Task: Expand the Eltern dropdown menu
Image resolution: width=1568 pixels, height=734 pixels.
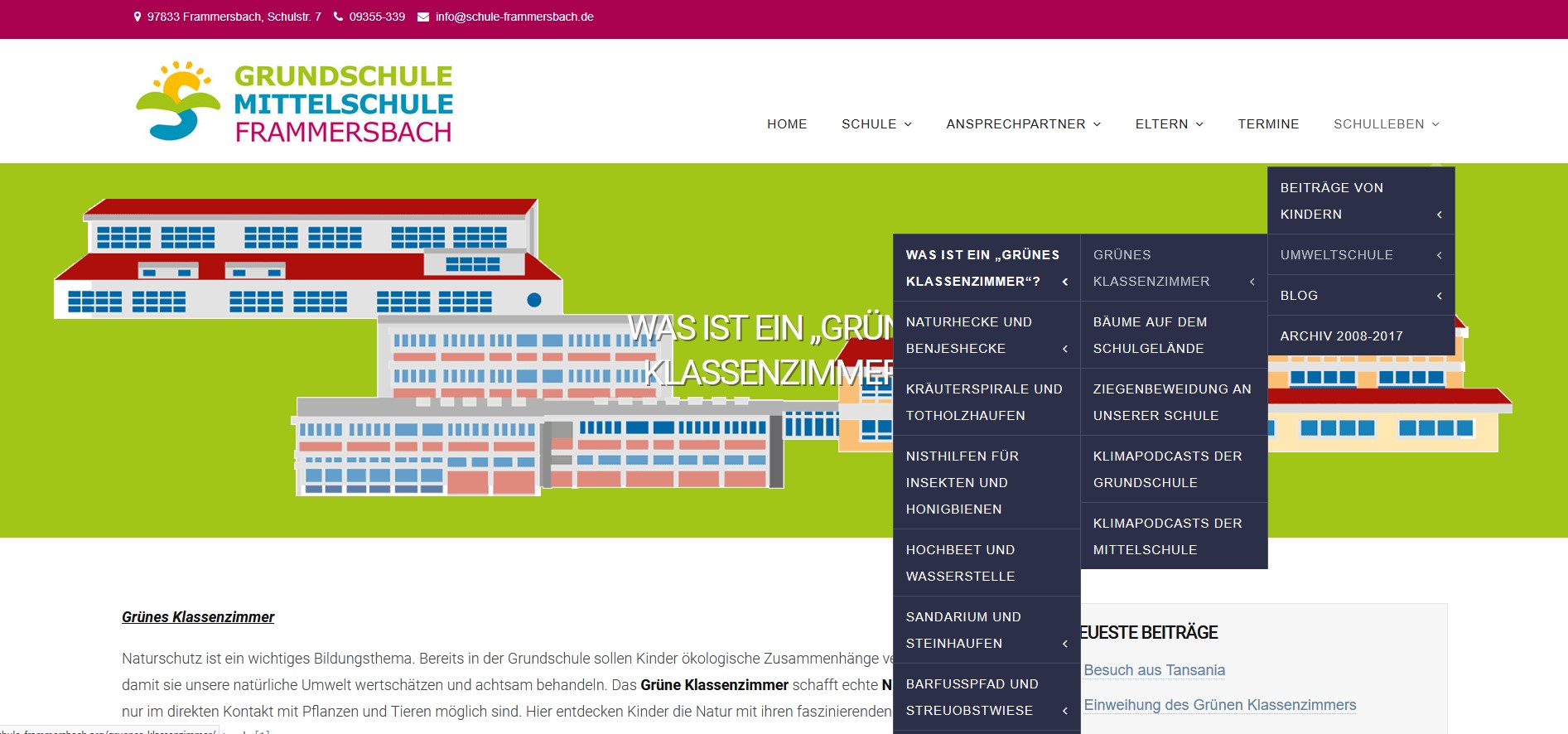Action: tap(1169, 124)
